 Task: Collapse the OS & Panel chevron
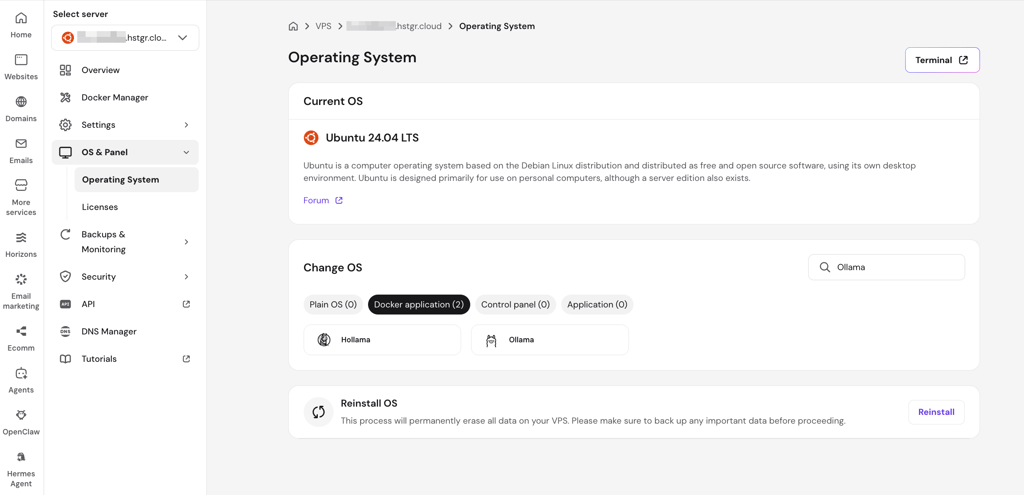(x=186, y=152)
